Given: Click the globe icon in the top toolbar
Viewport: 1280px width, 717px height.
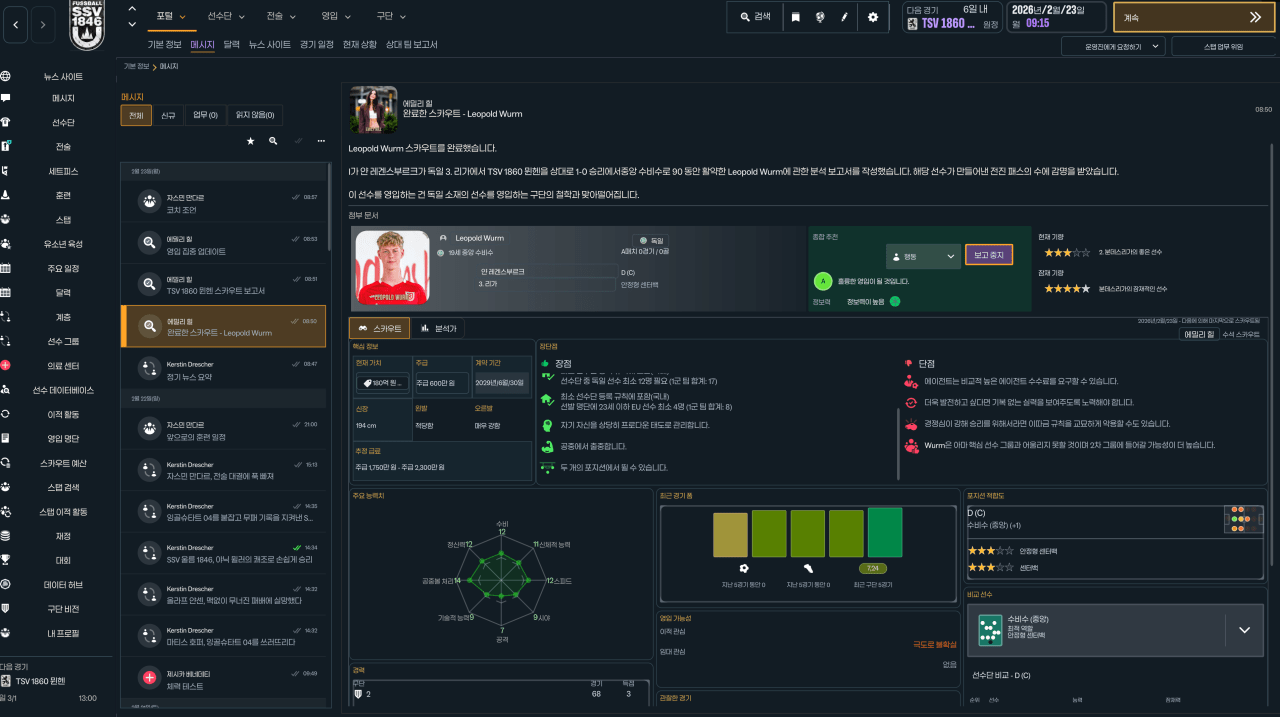Looking at the screenshot, I should pos(820,17).
